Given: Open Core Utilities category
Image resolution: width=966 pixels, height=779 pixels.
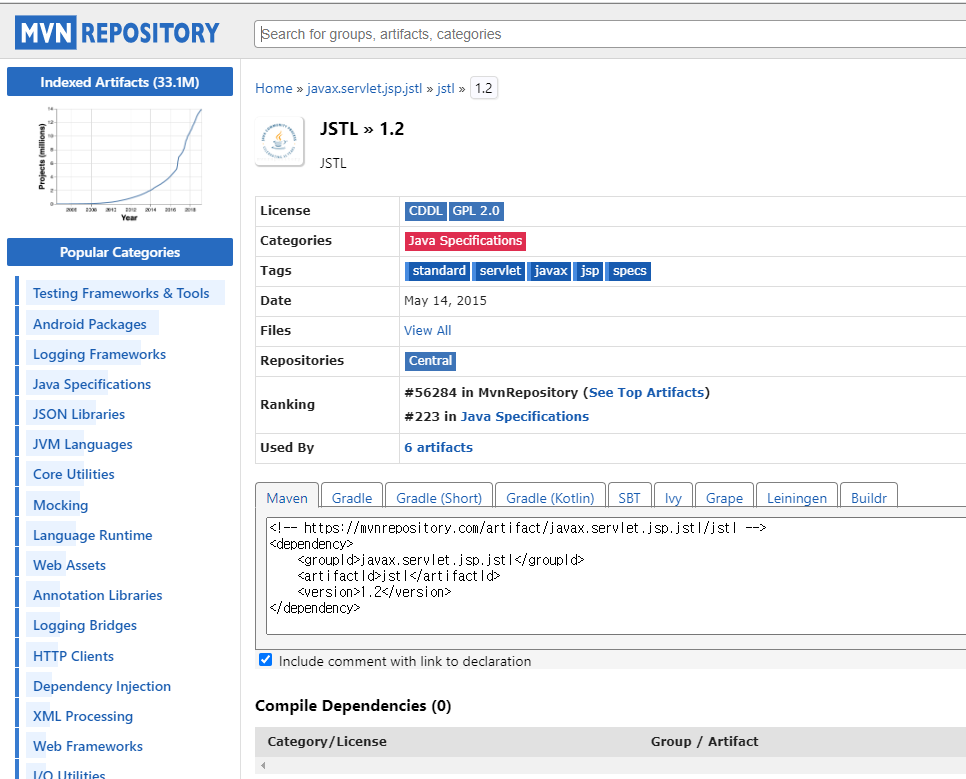Looking at the screenshot, I should pyautogui.click(x=74, y=475).
